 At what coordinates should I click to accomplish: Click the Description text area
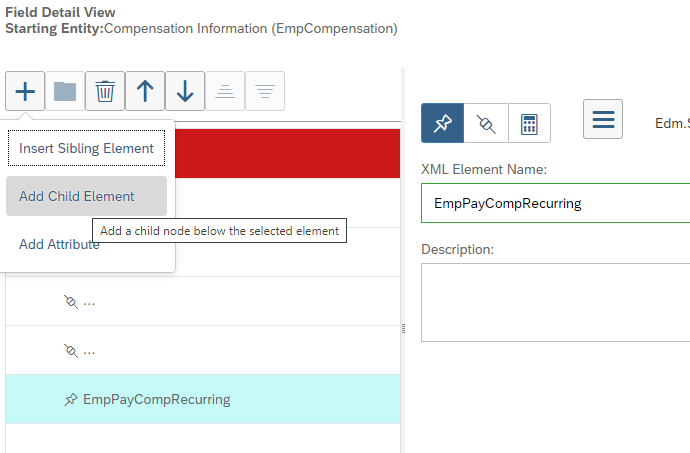click(x=555, y=302)
